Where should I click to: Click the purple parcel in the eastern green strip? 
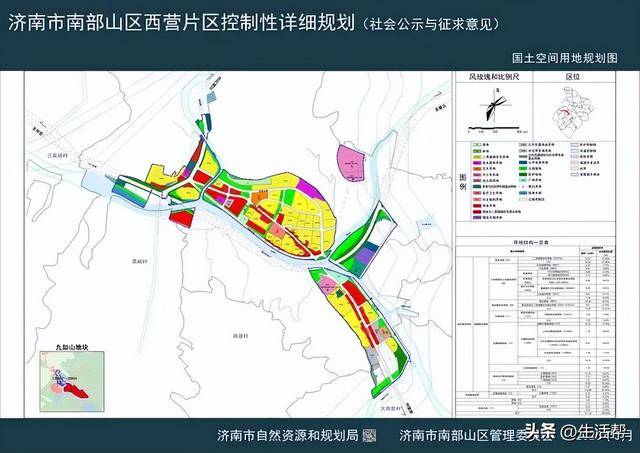tap(364, 257)
